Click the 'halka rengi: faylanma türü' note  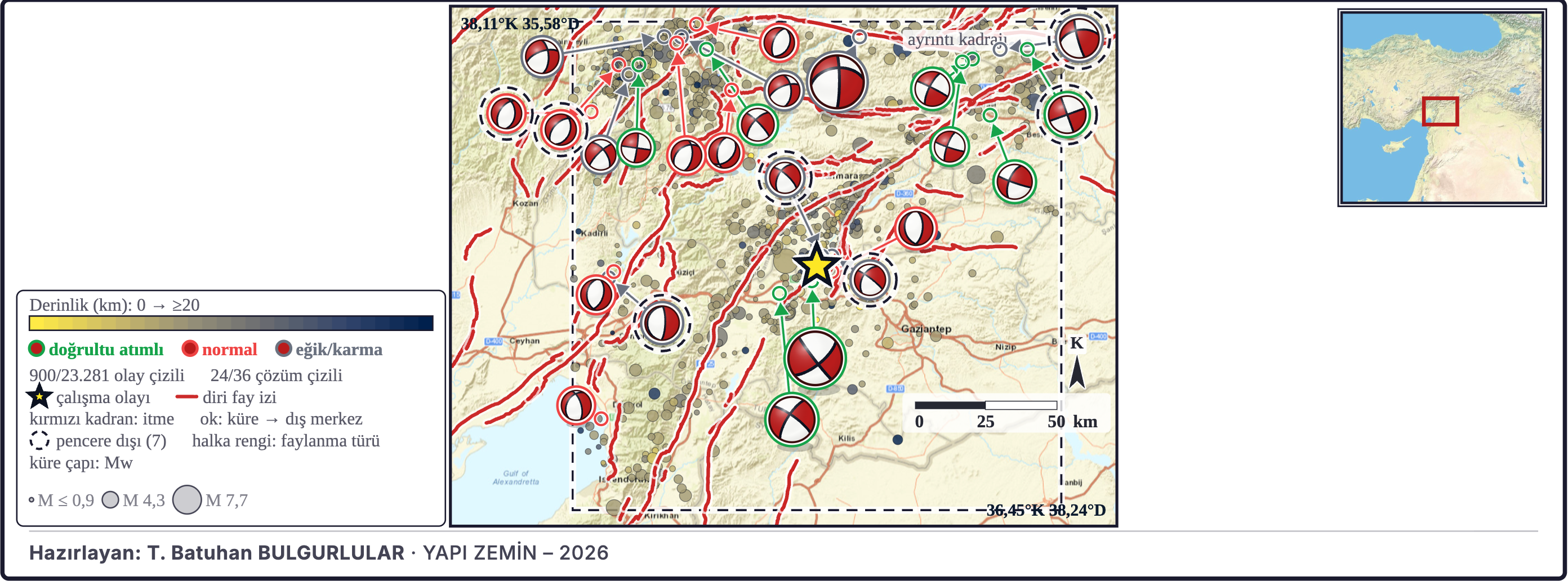[x=286, y=440]
